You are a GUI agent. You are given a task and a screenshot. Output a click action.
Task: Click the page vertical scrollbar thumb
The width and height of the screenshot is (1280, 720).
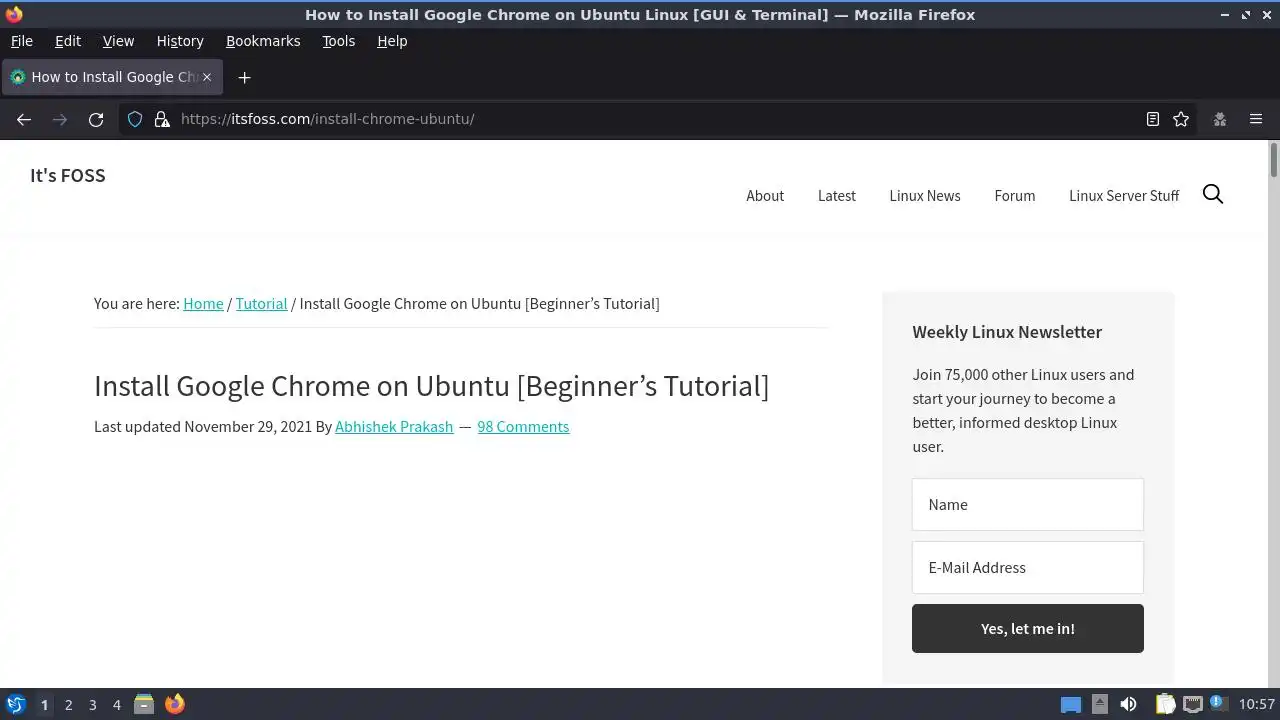(x=1274, y=160)
